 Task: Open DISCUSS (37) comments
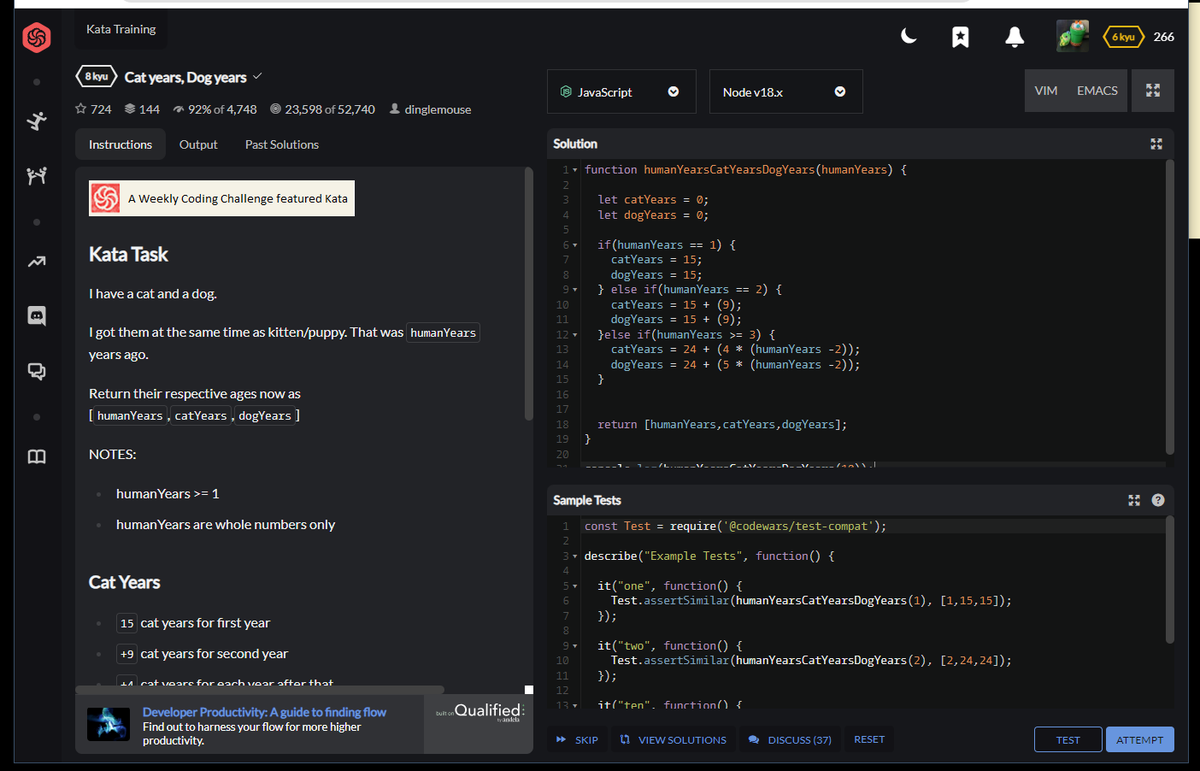[790, 740]
